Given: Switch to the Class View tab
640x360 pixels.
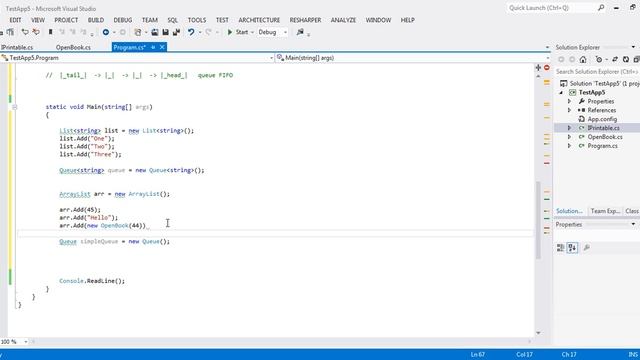Looking at the screenshot, I should [x=632, y=211].
